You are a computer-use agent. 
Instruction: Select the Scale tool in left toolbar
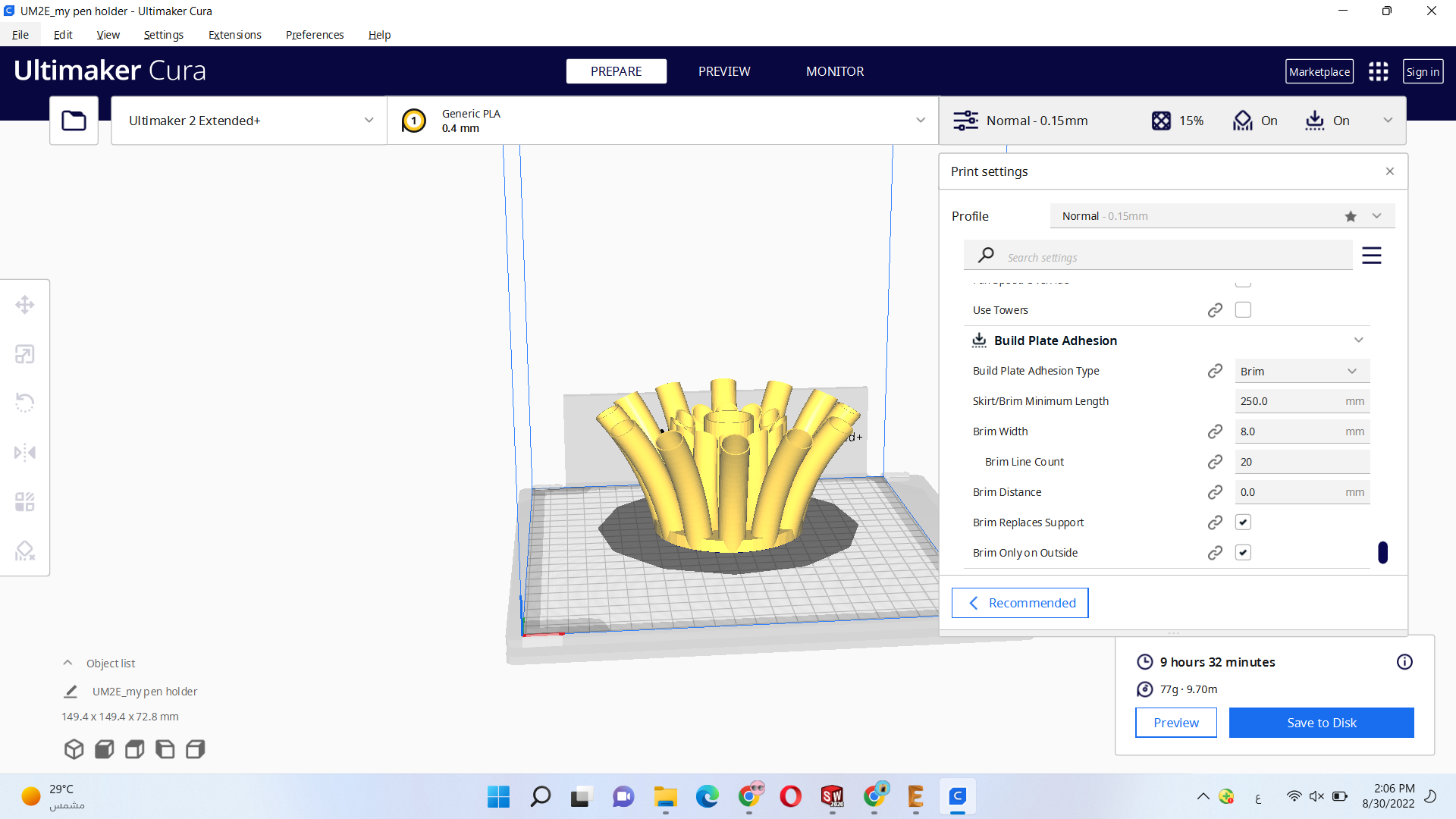[x=25, y=354]
